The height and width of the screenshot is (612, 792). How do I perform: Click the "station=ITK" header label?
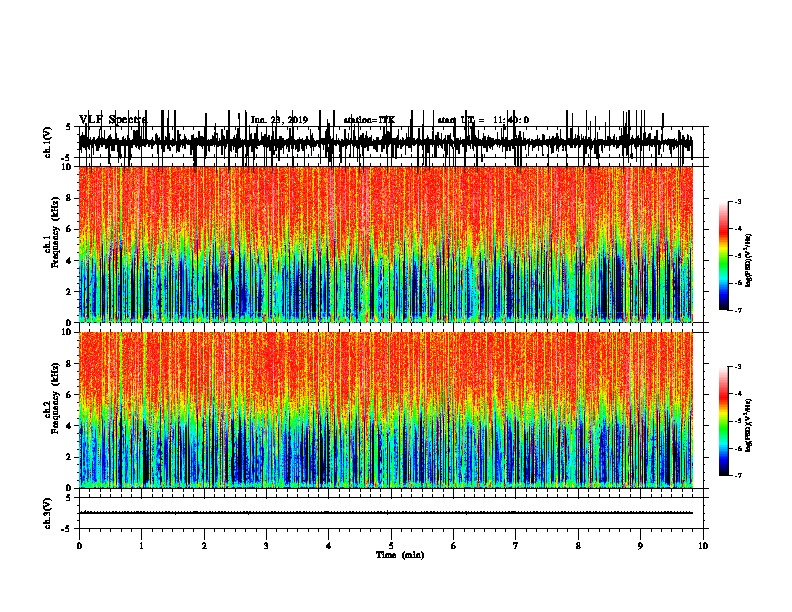(x=369, y=120)
